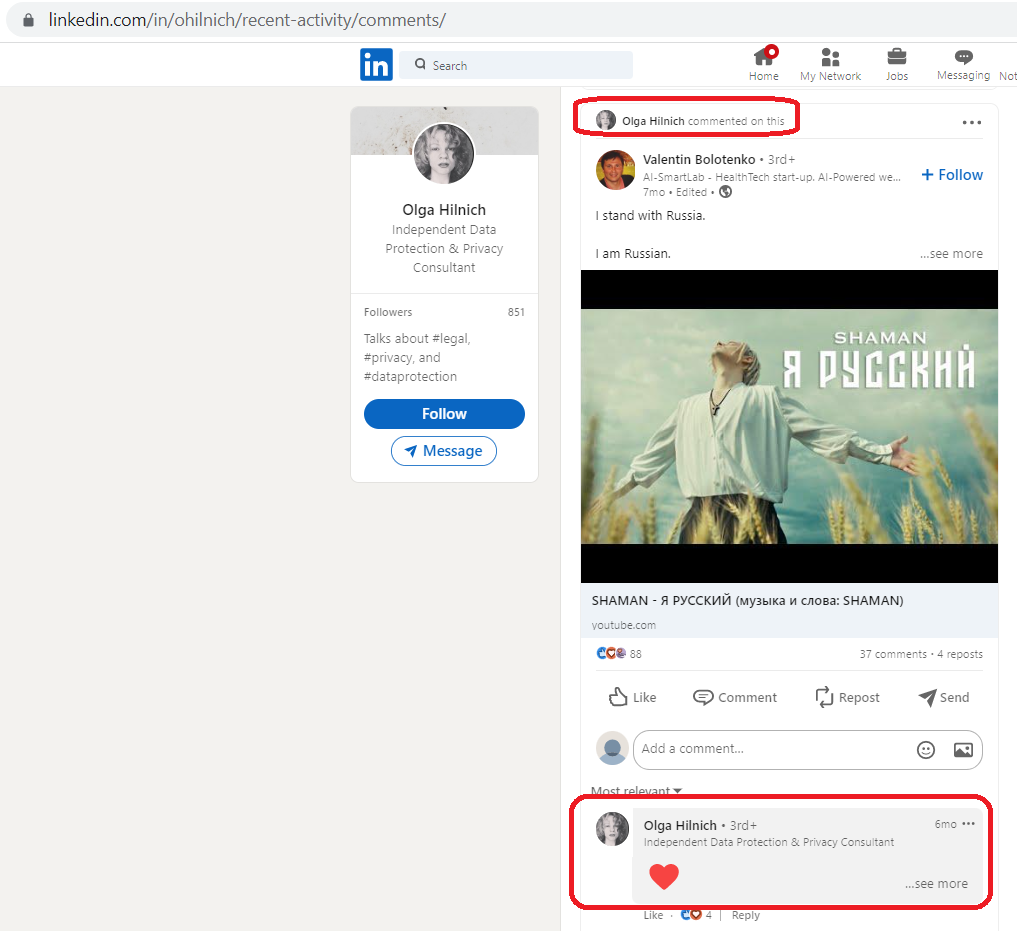Click the Repost arrows button
This screenshot has height=931, width=1017.
[x=847, y=697]
